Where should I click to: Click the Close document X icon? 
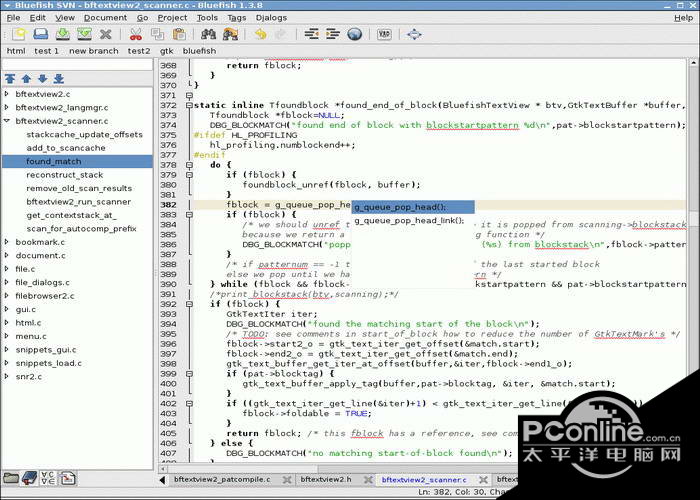tap(105, 34)
